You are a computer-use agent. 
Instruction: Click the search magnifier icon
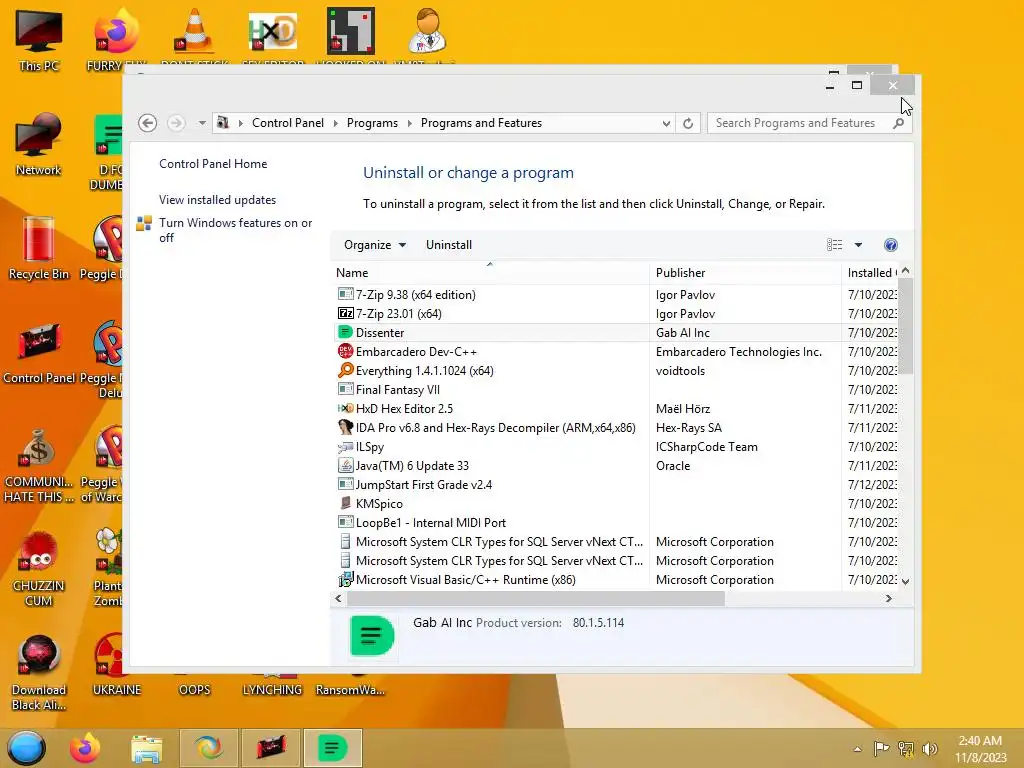pyautogui.click(x=899, y=123)
